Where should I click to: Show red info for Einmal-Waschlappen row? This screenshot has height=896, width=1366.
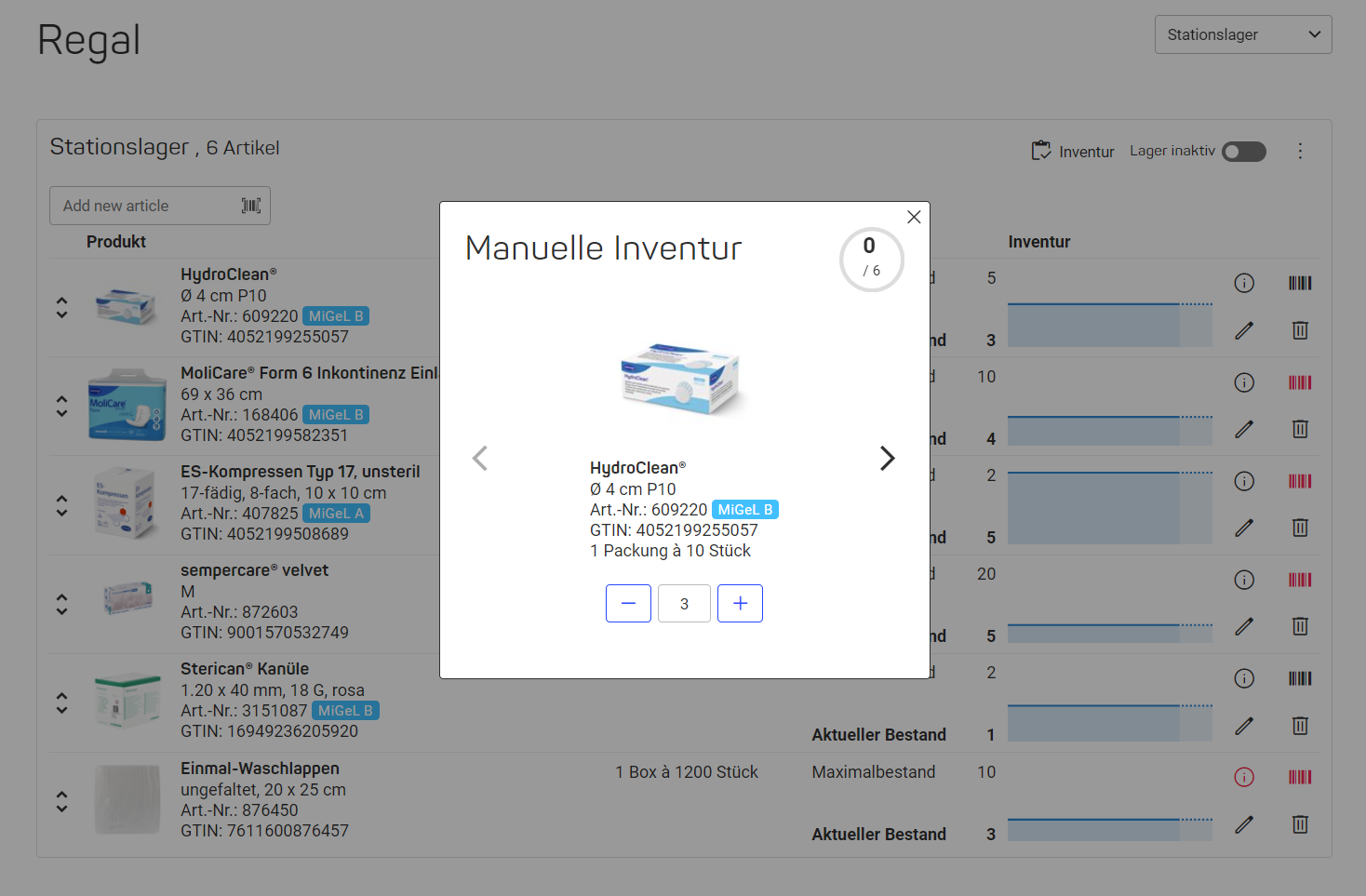pyautogui.click(x=1244, y=777)
